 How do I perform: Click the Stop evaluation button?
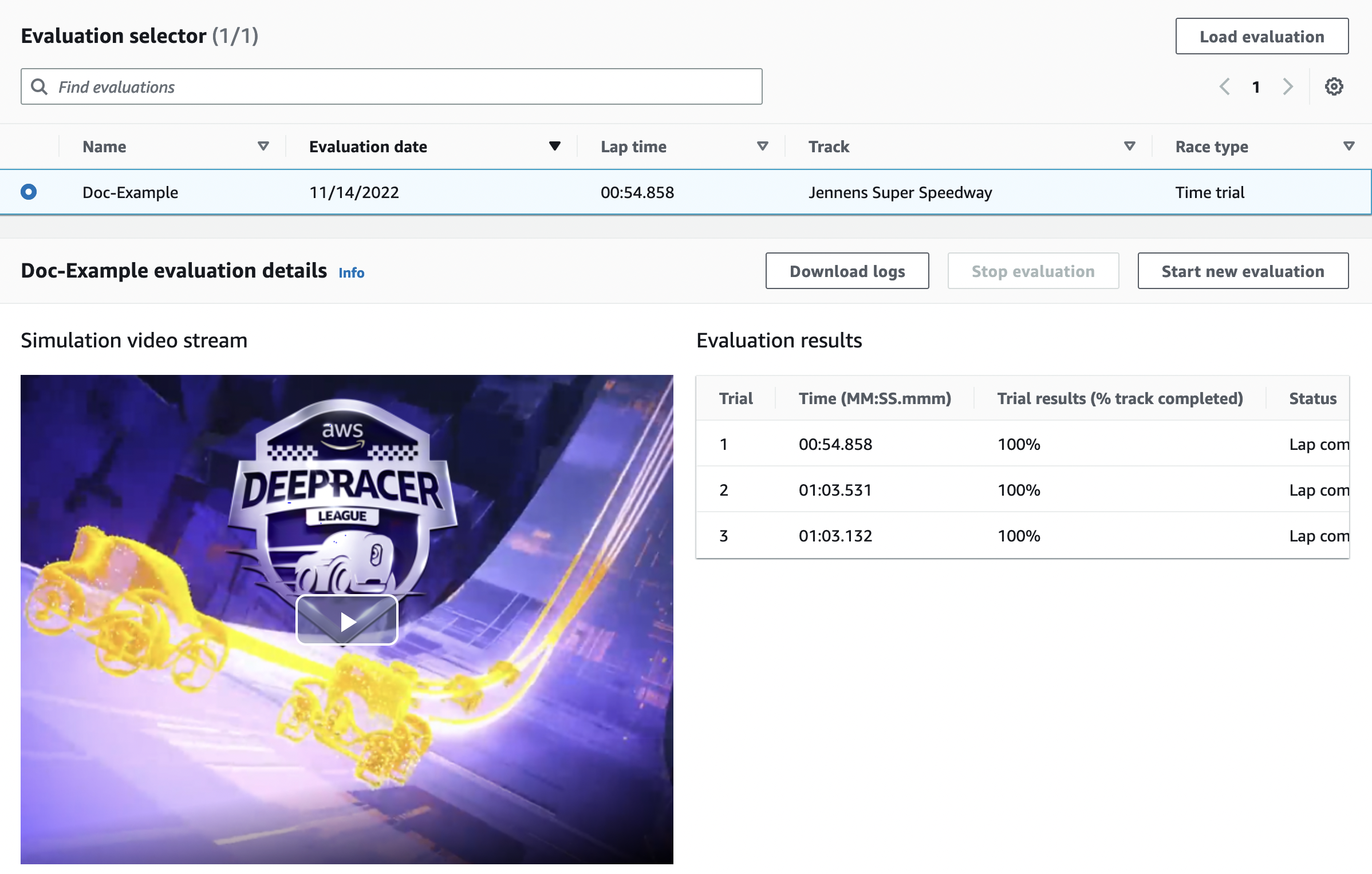1032,271
